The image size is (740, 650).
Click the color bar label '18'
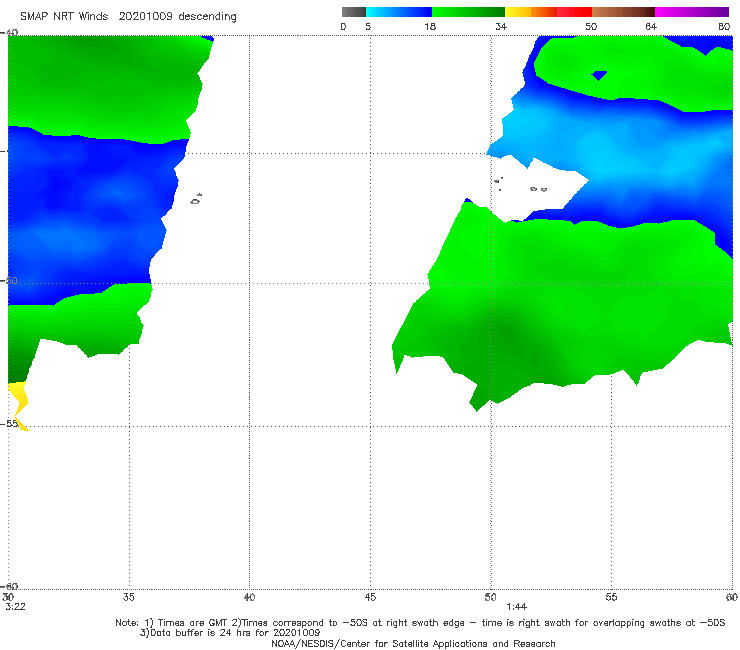430,26
